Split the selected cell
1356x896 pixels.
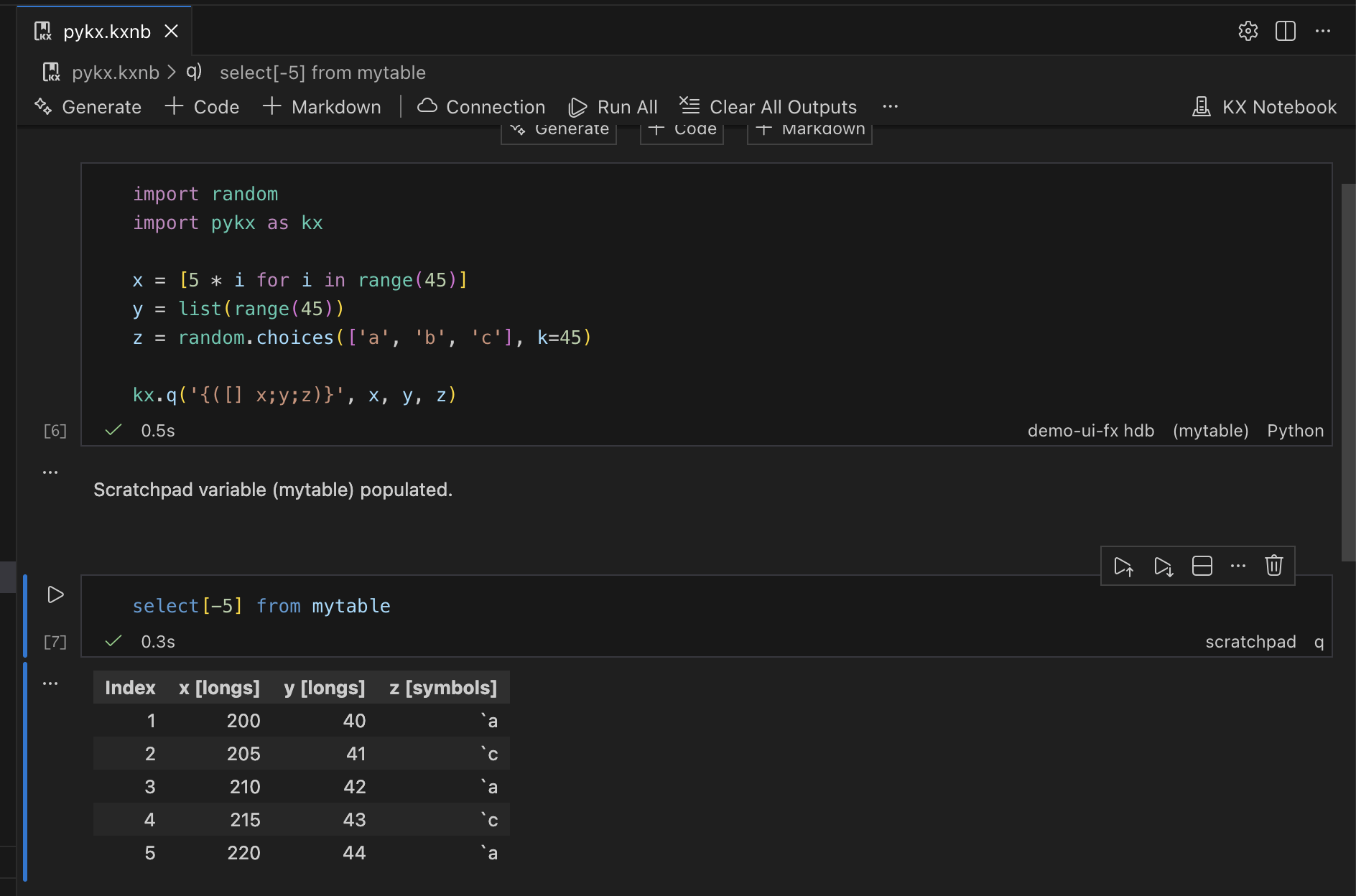1202,566
